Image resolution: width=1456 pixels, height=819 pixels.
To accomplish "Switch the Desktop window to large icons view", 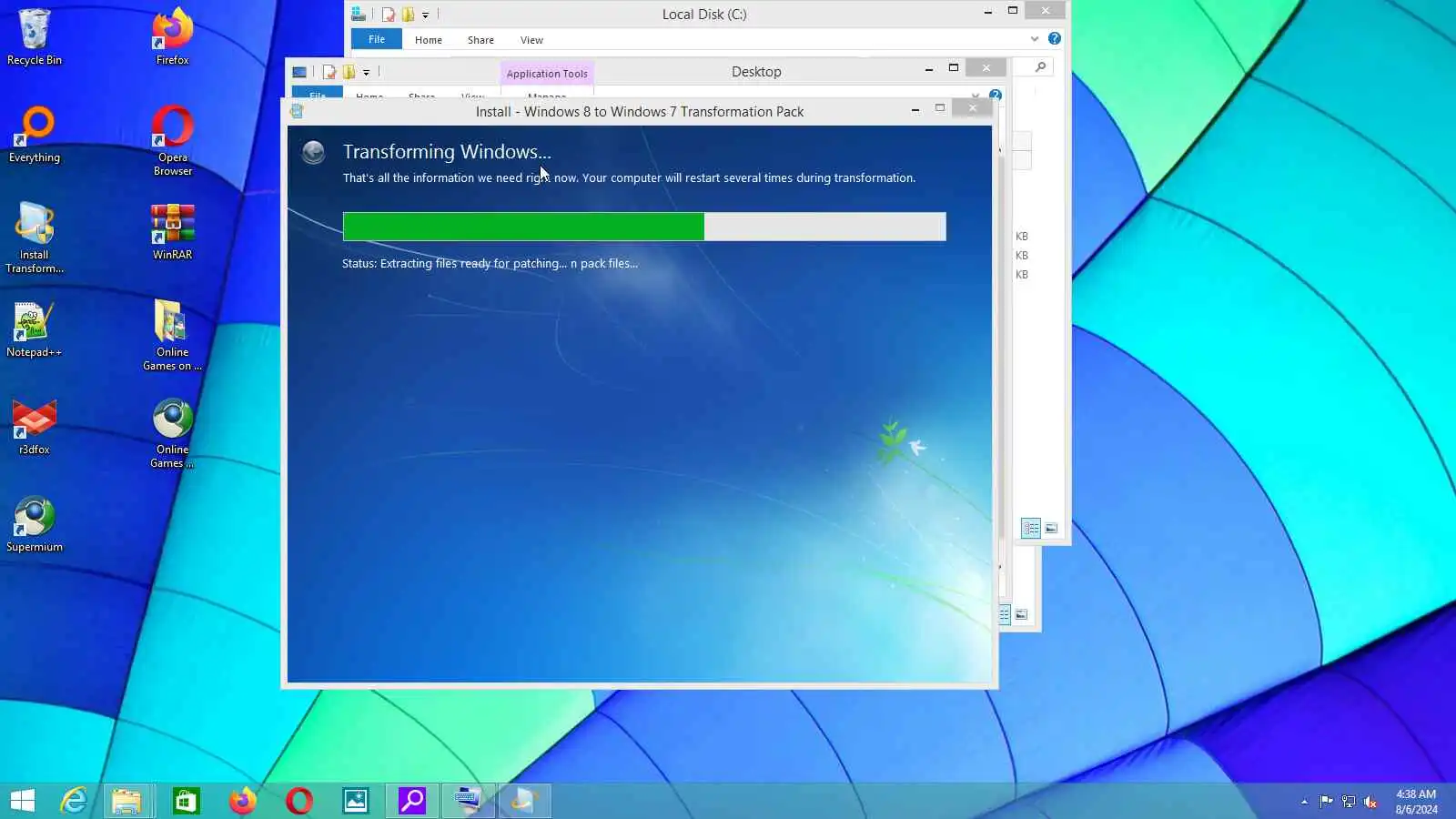I will pyautogui.click(x=1021, y=614).
